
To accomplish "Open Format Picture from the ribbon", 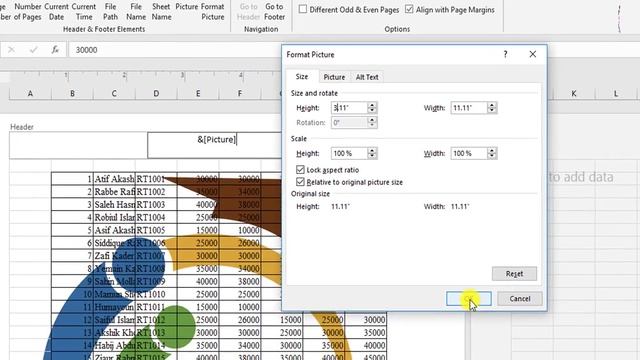I will pyautogui.click(x=213, y=12).
